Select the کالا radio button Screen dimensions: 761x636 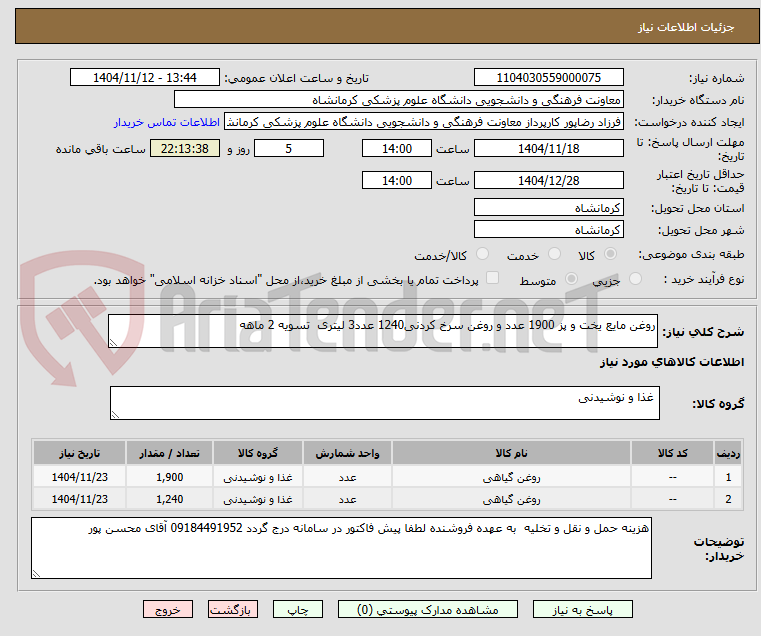click(x=611, y=254)
